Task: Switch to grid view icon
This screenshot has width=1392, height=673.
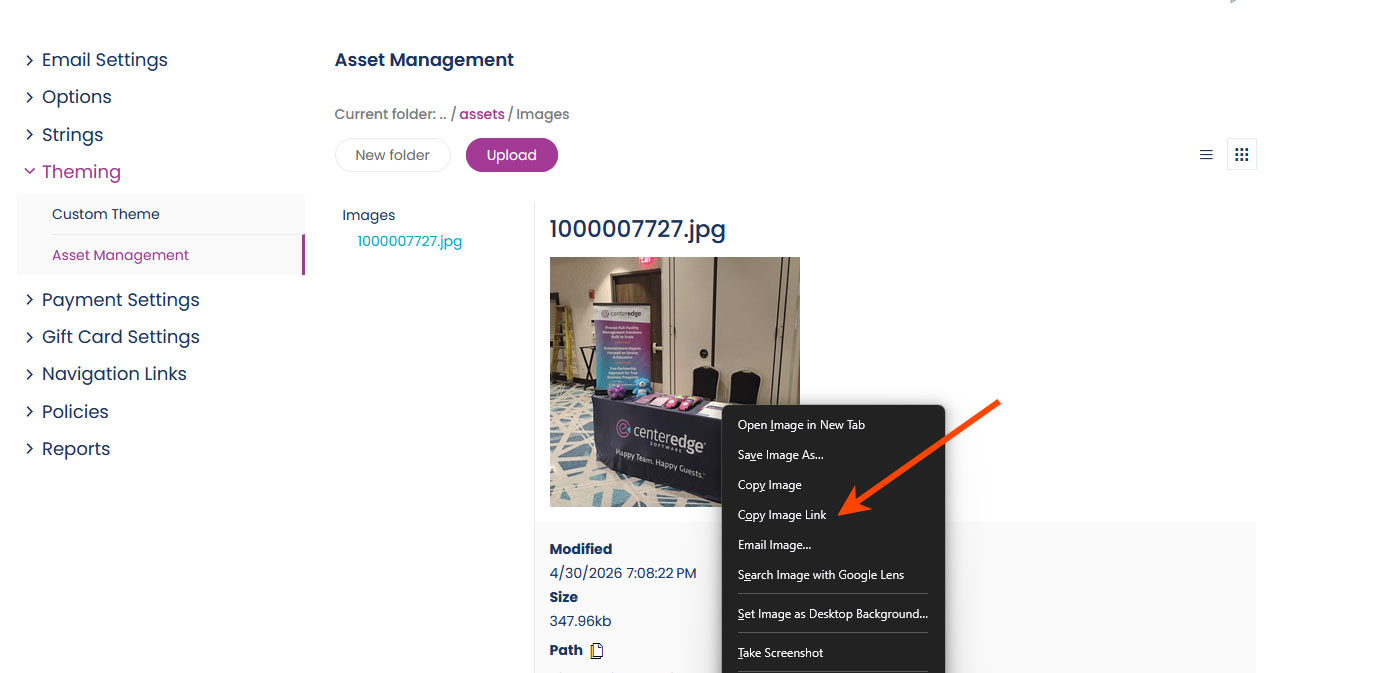Action: coord(1242,155)
